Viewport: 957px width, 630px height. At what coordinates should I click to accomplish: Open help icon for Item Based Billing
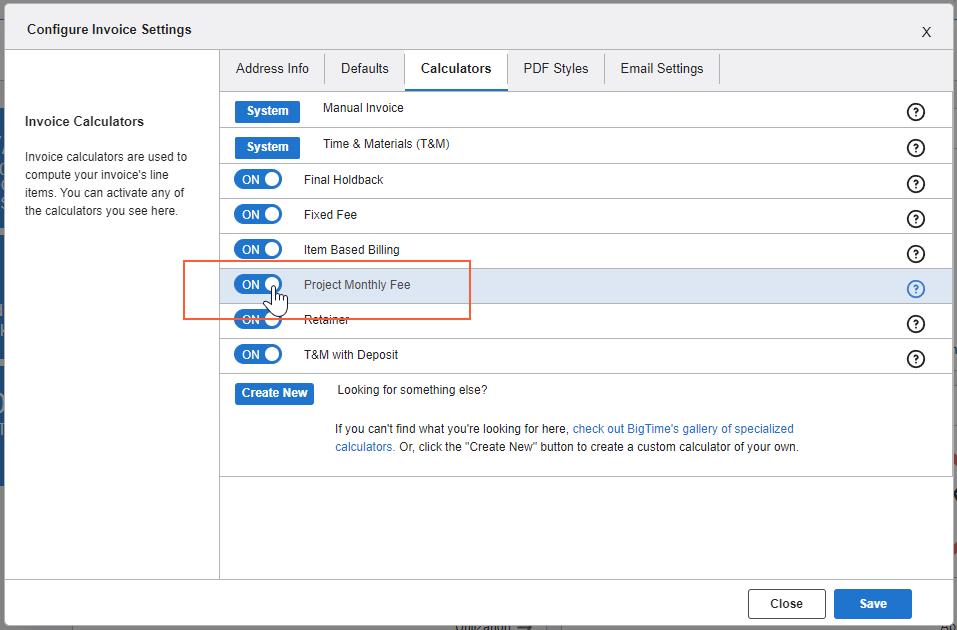pos(915,254)
